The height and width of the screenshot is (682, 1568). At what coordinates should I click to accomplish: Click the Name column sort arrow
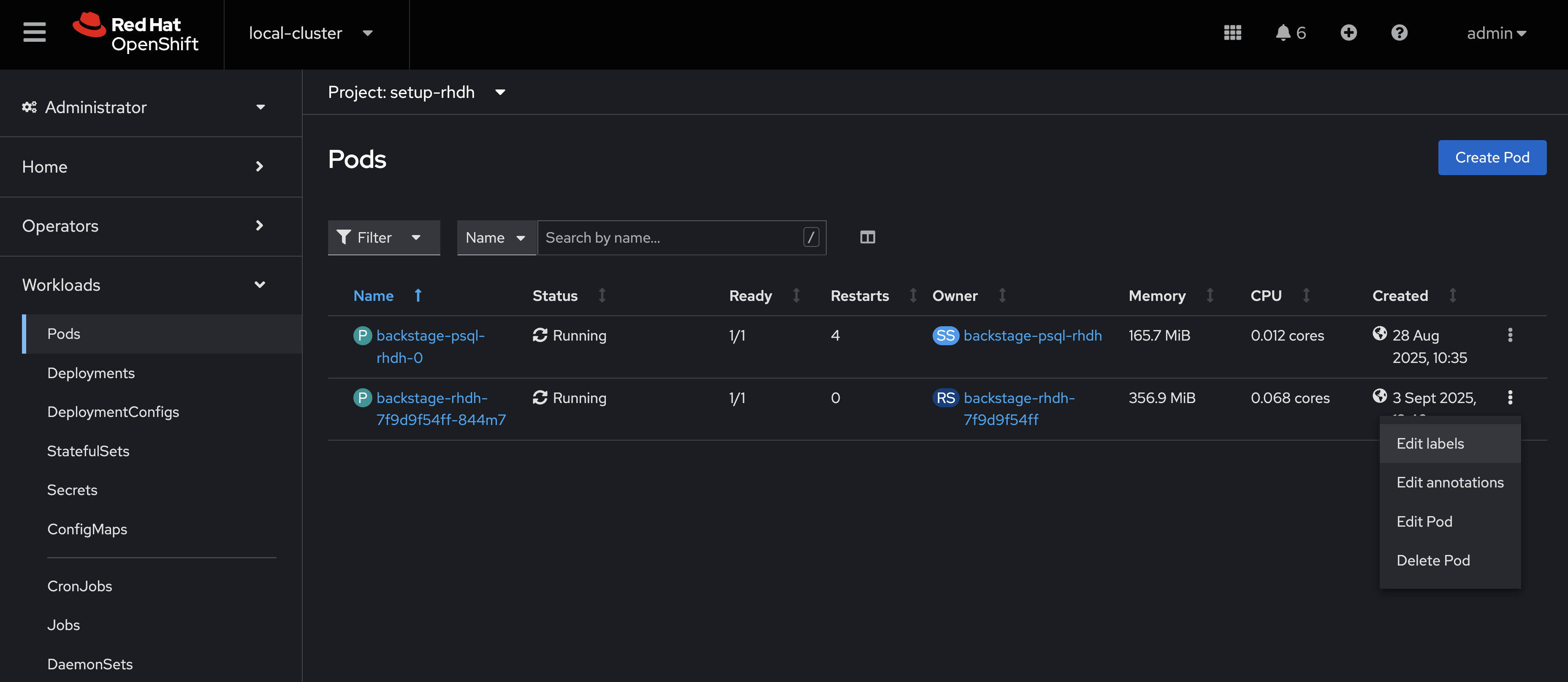click(x=418, y=296)
